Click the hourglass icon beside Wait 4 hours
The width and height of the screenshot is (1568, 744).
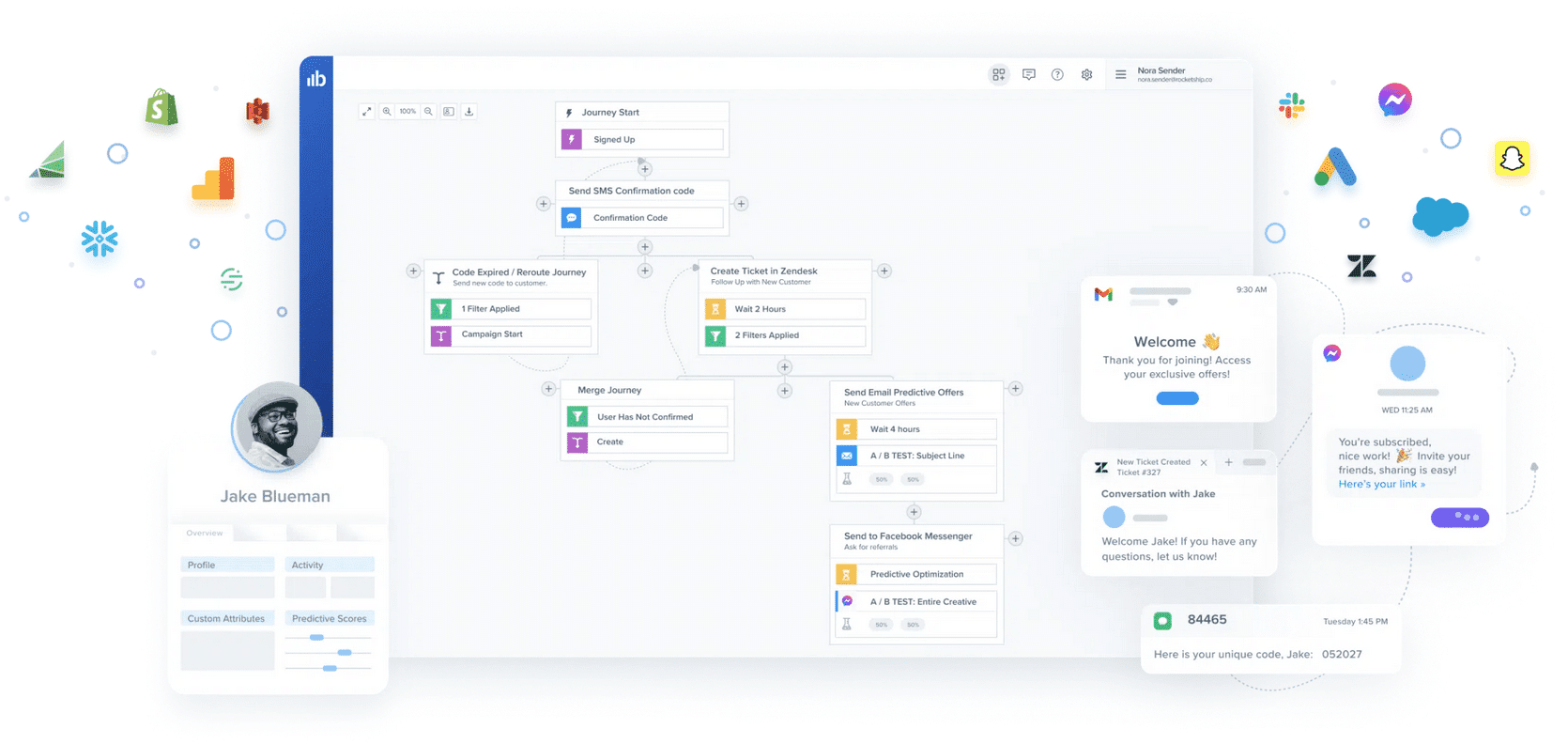coord(847,428)
